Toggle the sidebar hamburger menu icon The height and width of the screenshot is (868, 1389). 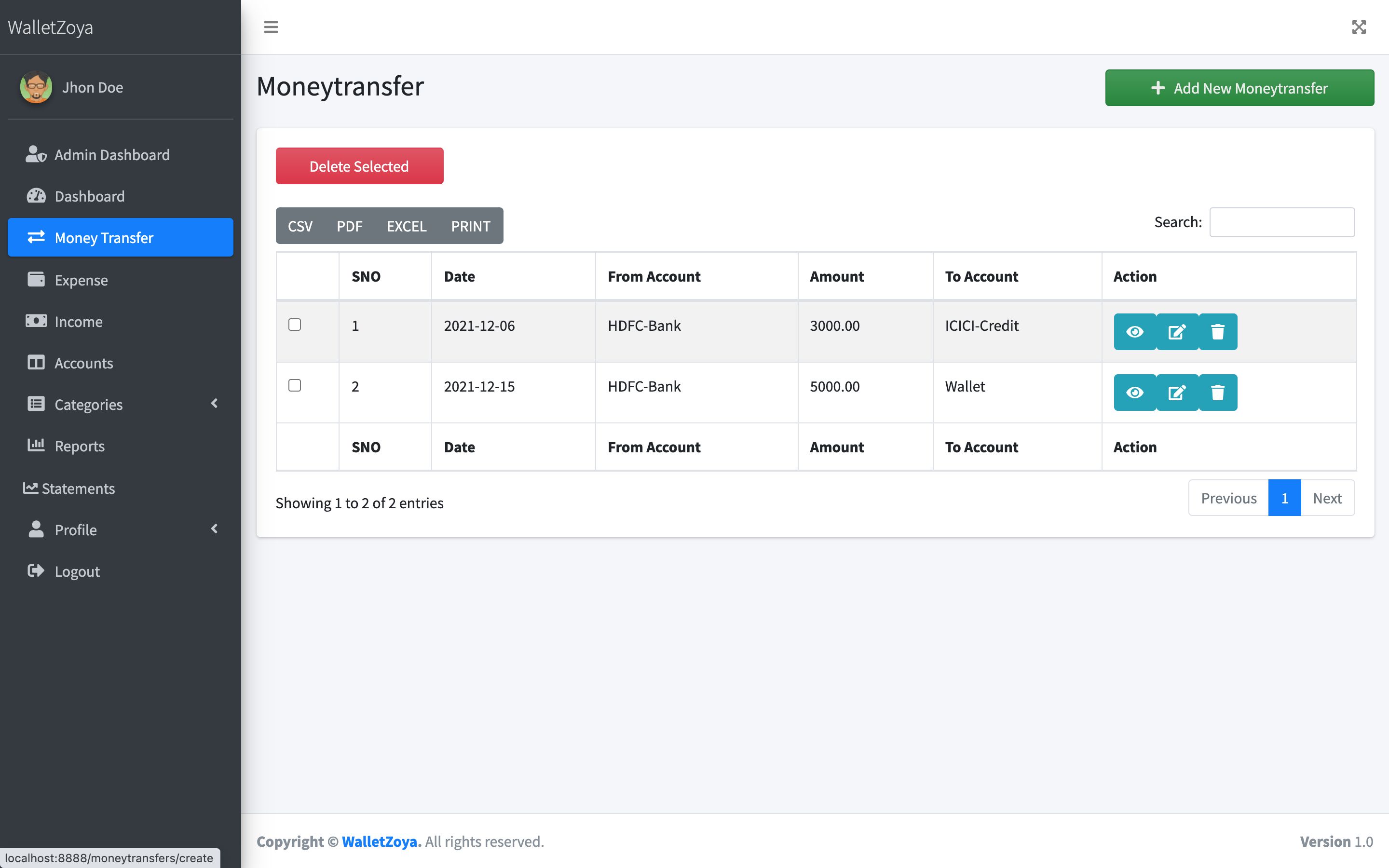point(271,27)
